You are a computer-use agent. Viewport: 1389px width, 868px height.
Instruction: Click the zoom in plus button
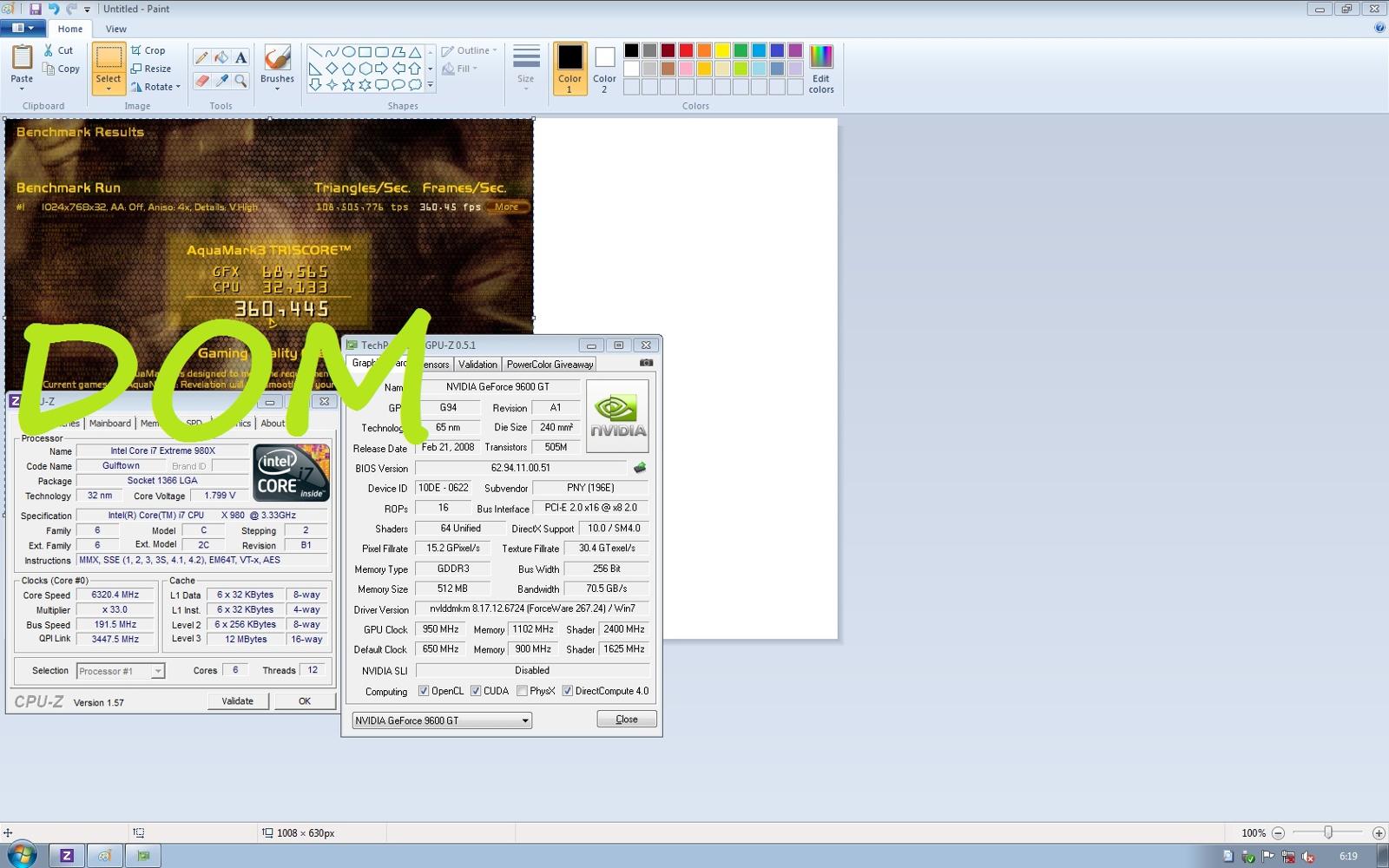tap(1379, 832)
